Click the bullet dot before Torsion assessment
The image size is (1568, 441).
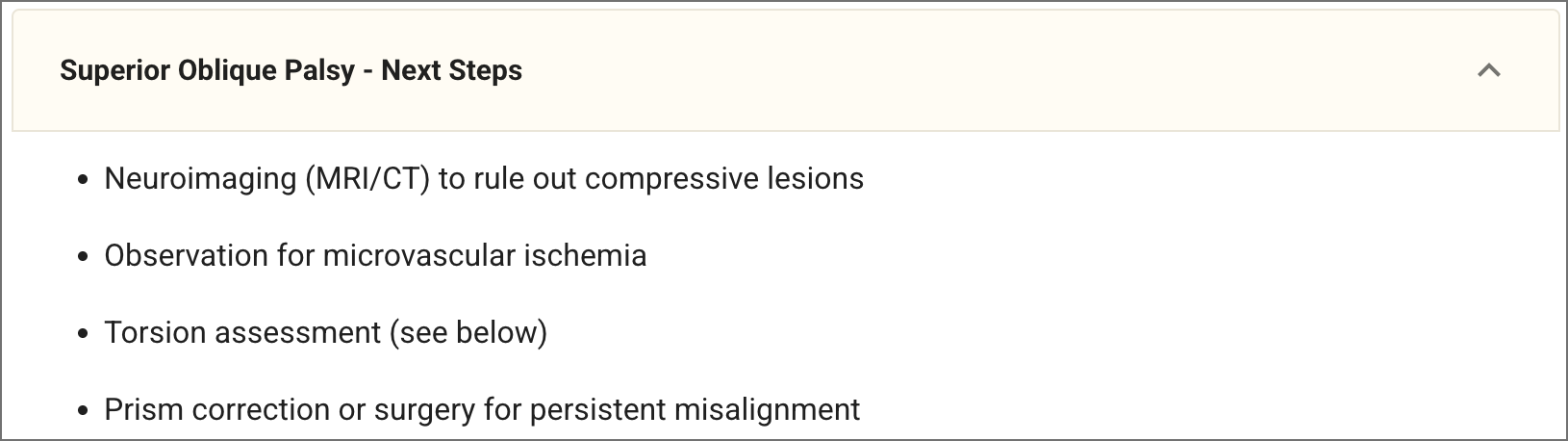[x=85, y=334]
